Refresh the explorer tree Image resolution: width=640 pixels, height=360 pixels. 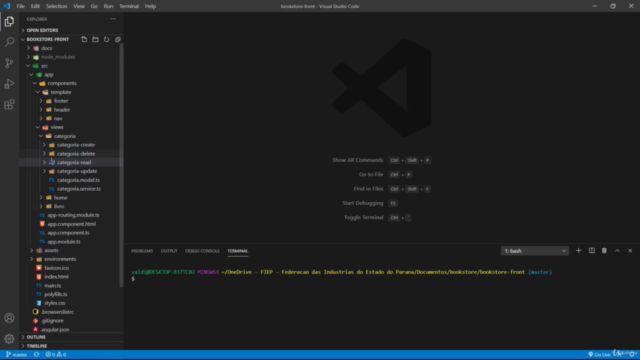107,39
